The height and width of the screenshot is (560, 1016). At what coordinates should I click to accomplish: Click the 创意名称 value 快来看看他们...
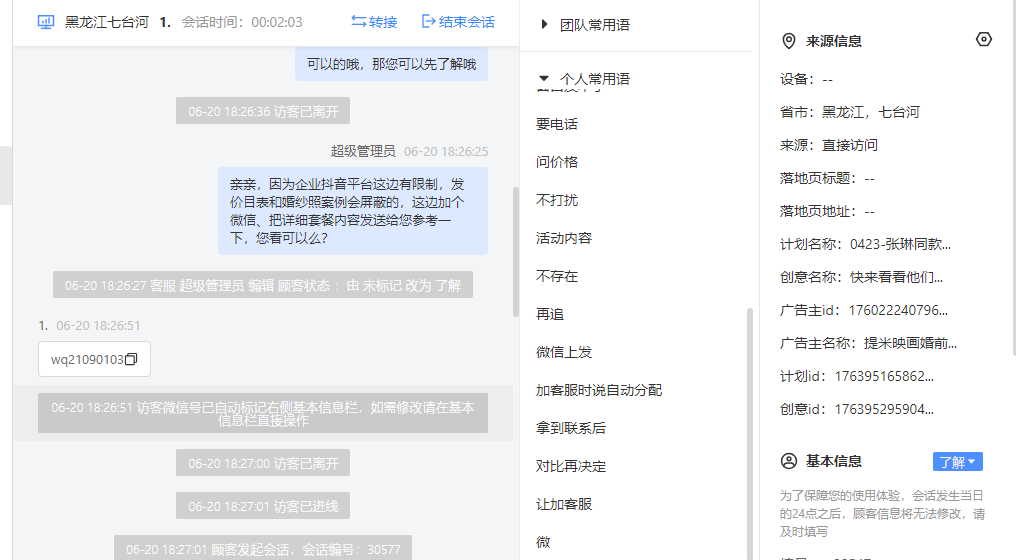coord(896,277)
